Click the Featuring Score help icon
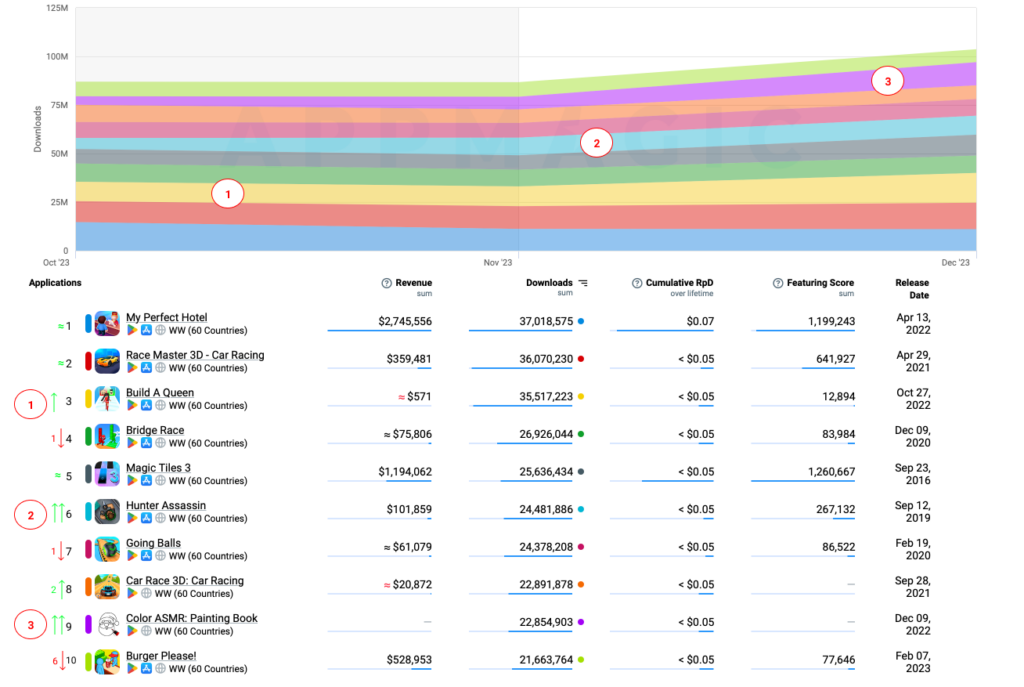The width and height of the screenshot is (1024, 687). click(778, 283)
